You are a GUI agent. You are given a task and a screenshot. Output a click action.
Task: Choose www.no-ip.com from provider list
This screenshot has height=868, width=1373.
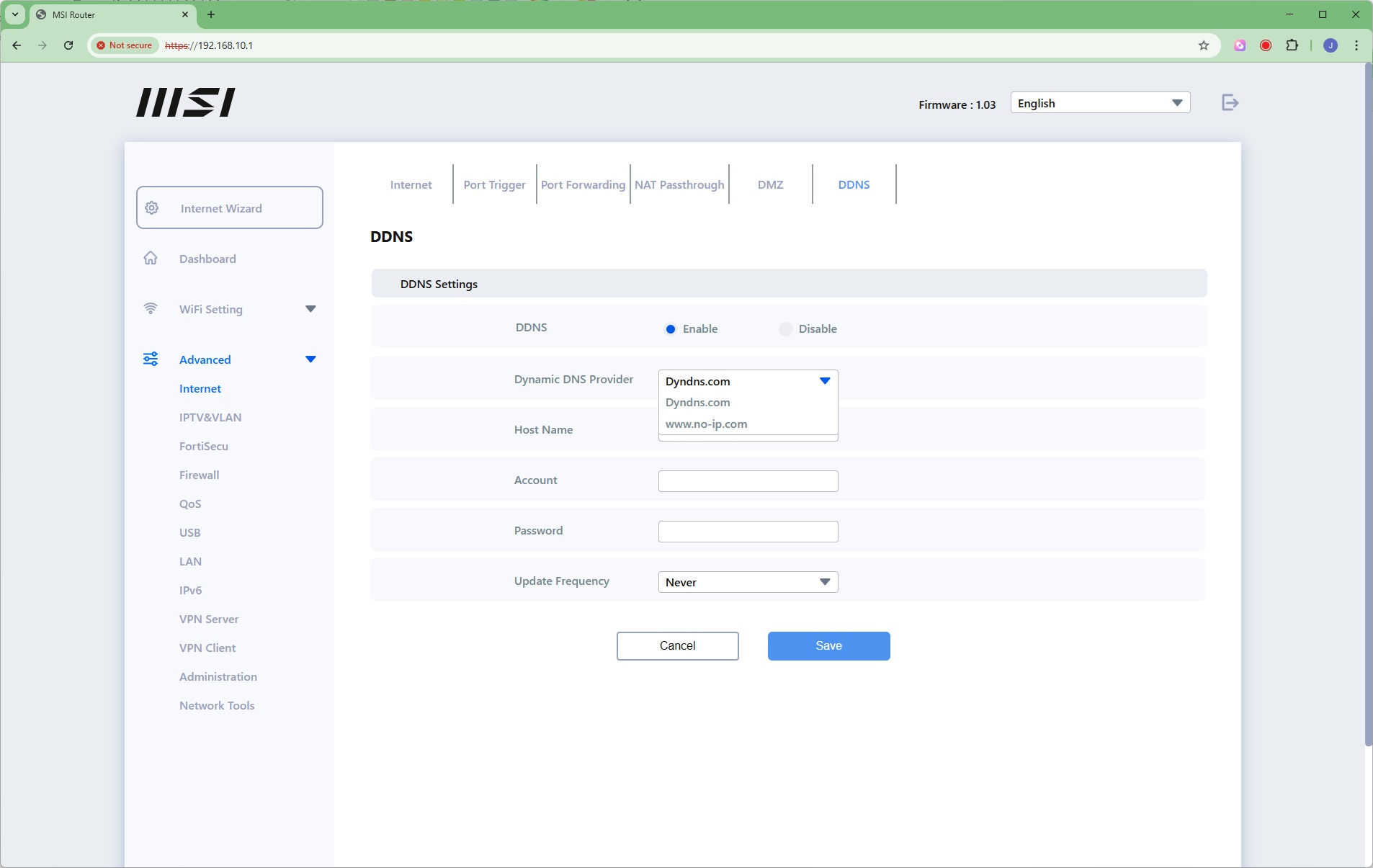706,424
